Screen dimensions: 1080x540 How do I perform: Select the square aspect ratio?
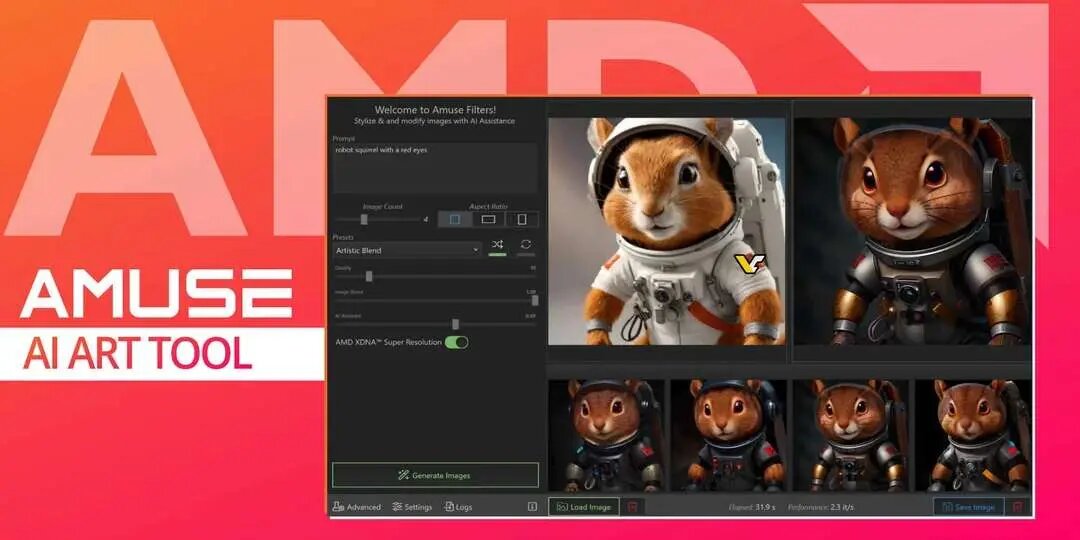[x=455, y=219]
